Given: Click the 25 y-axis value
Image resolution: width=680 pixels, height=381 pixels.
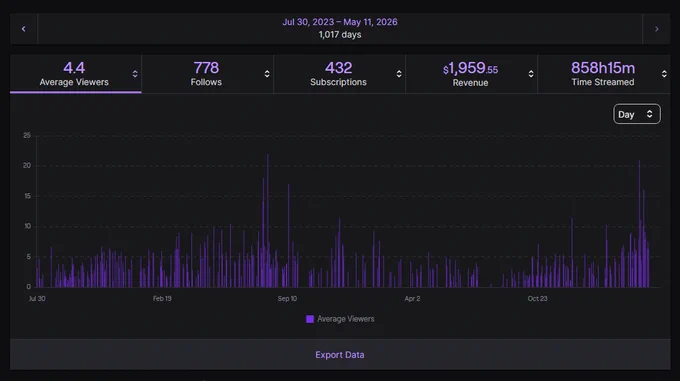Looking at the screenshot, I should click(x=27, y=136).
